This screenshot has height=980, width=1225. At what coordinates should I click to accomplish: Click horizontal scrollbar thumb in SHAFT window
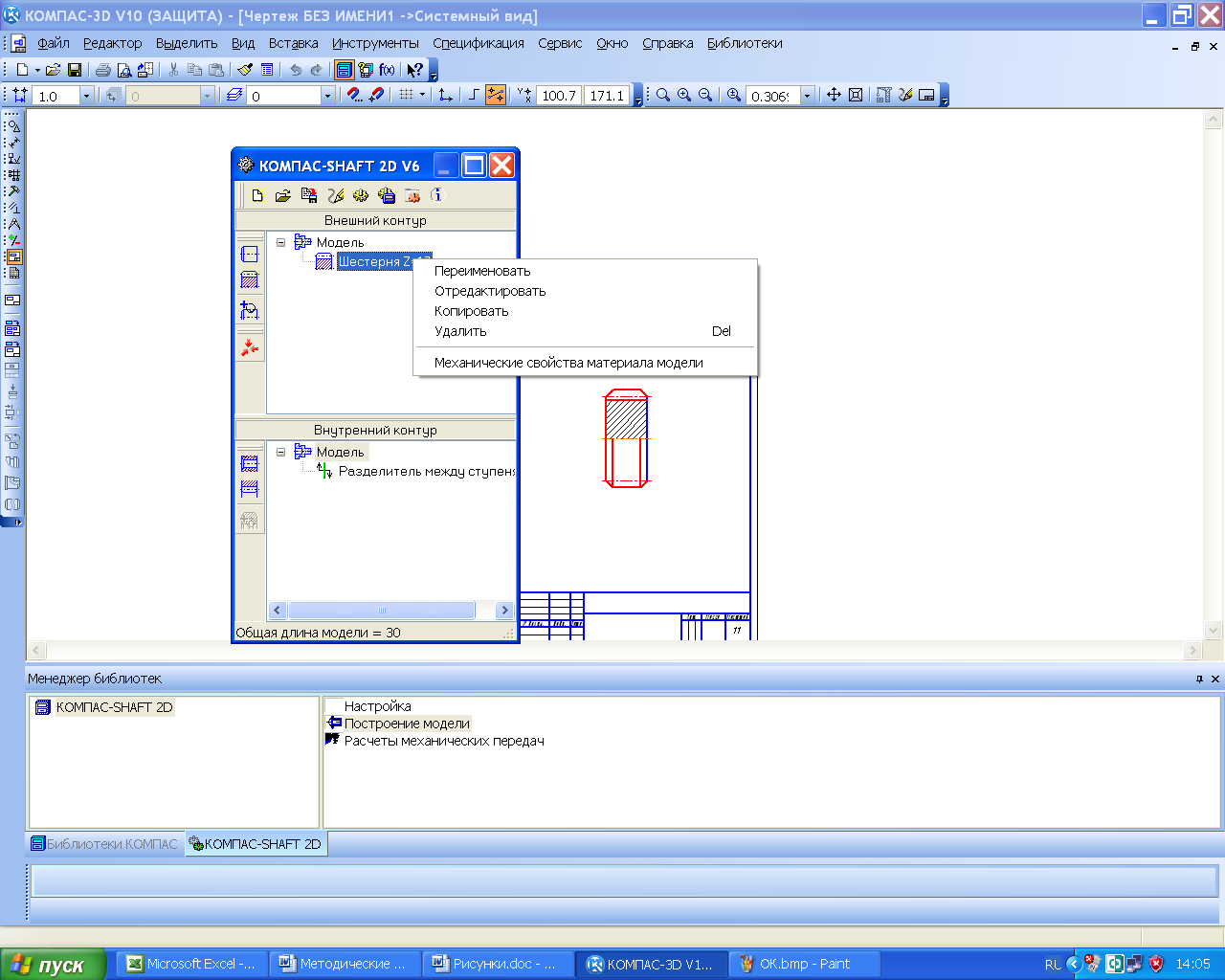tap(382, 610)
